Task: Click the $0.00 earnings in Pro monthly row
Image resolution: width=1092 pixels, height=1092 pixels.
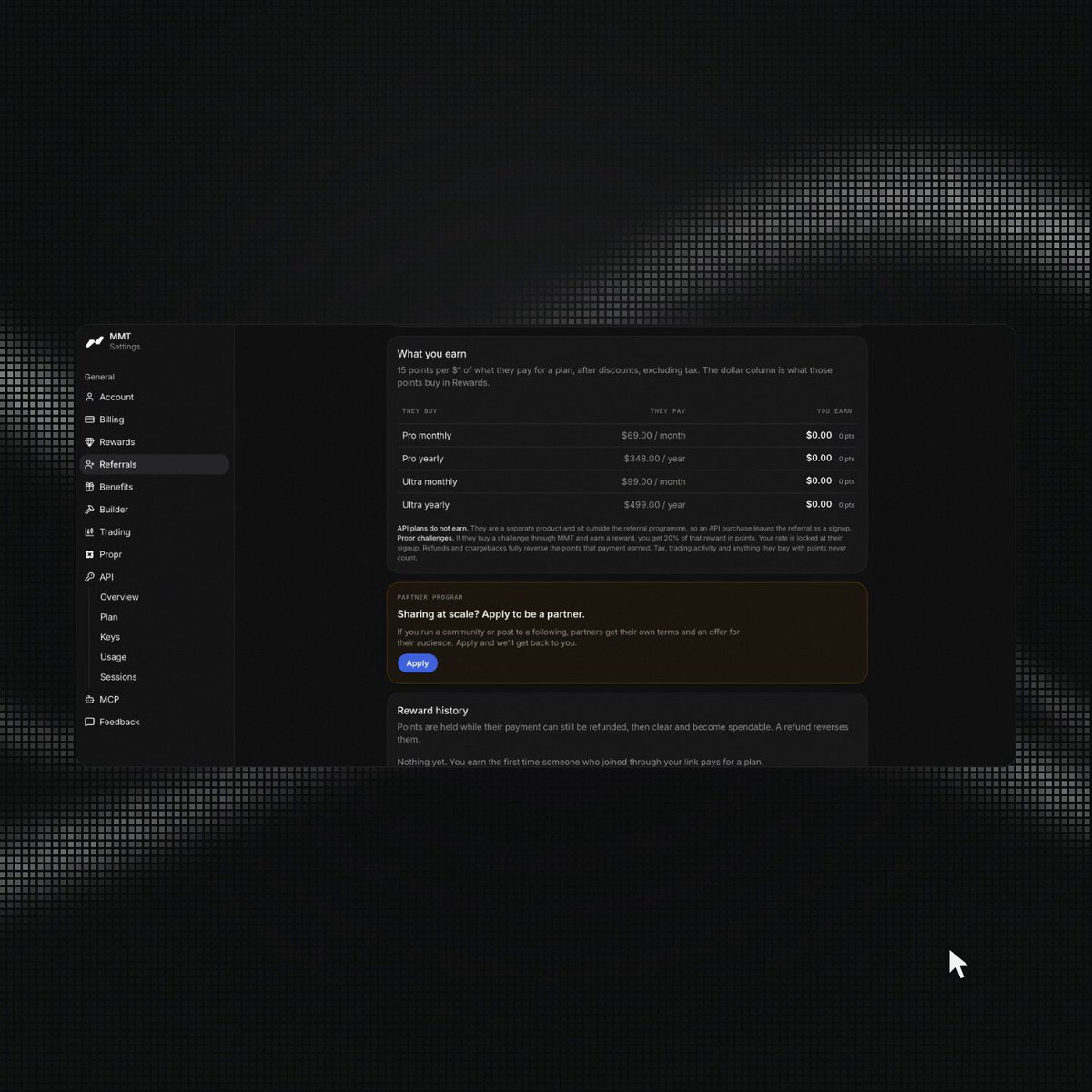Action: (x=819, y=435)
